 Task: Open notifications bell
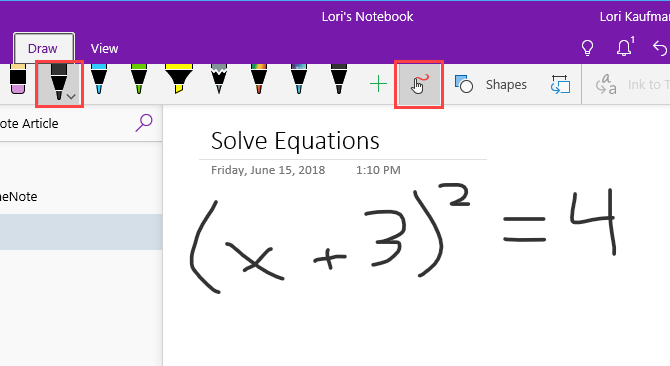[625, 47]
